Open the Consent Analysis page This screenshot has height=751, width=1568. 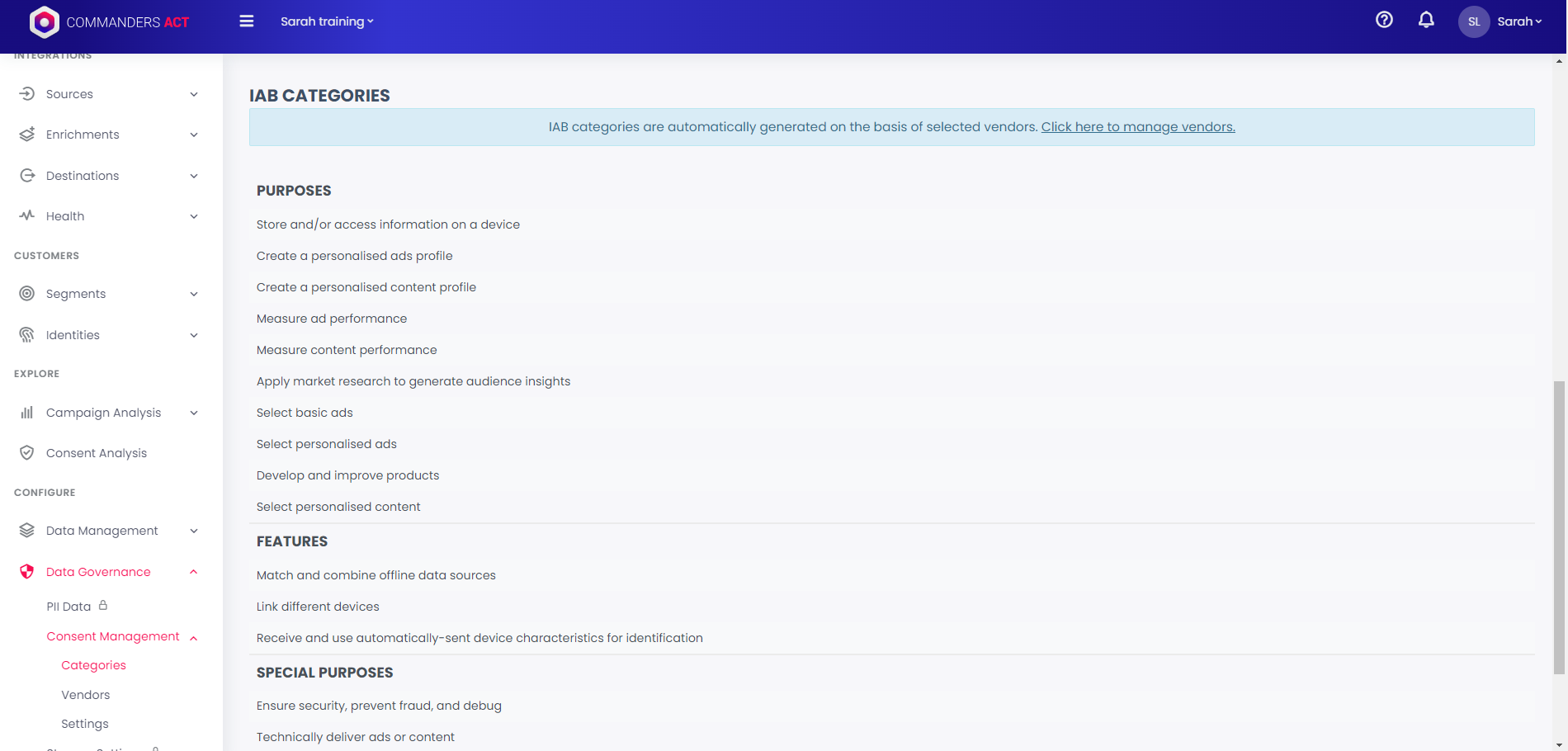tap(97, 453)
